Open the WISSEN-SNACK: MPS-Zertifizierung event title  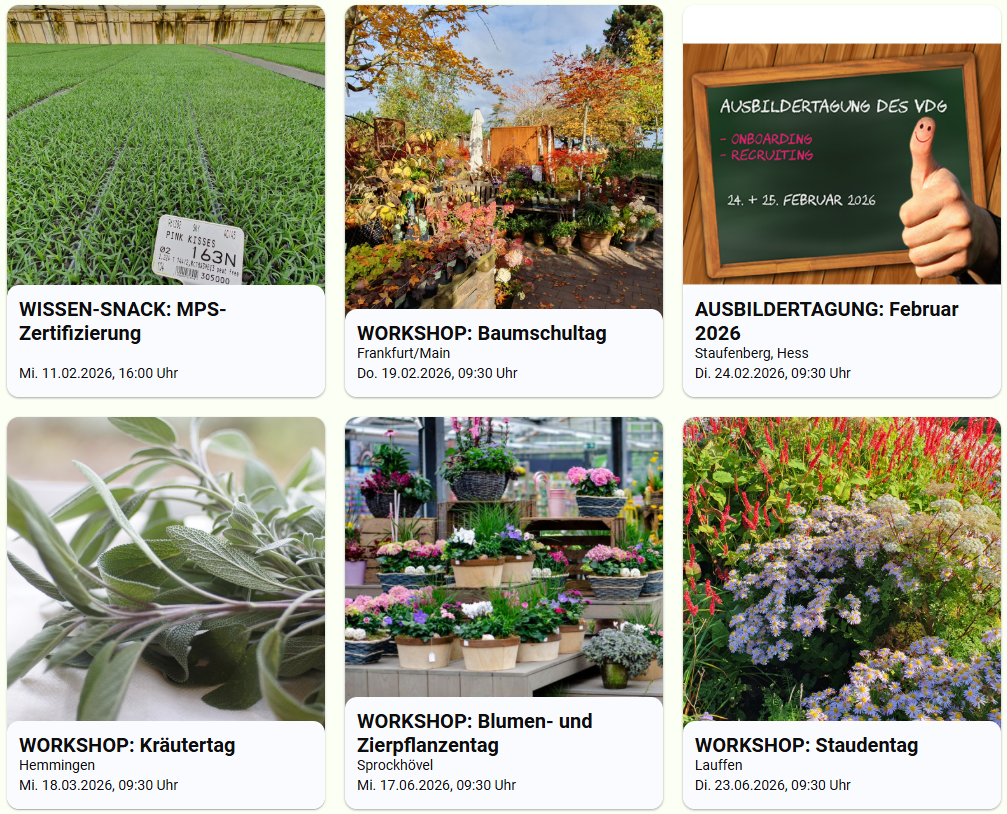point(123,321)
